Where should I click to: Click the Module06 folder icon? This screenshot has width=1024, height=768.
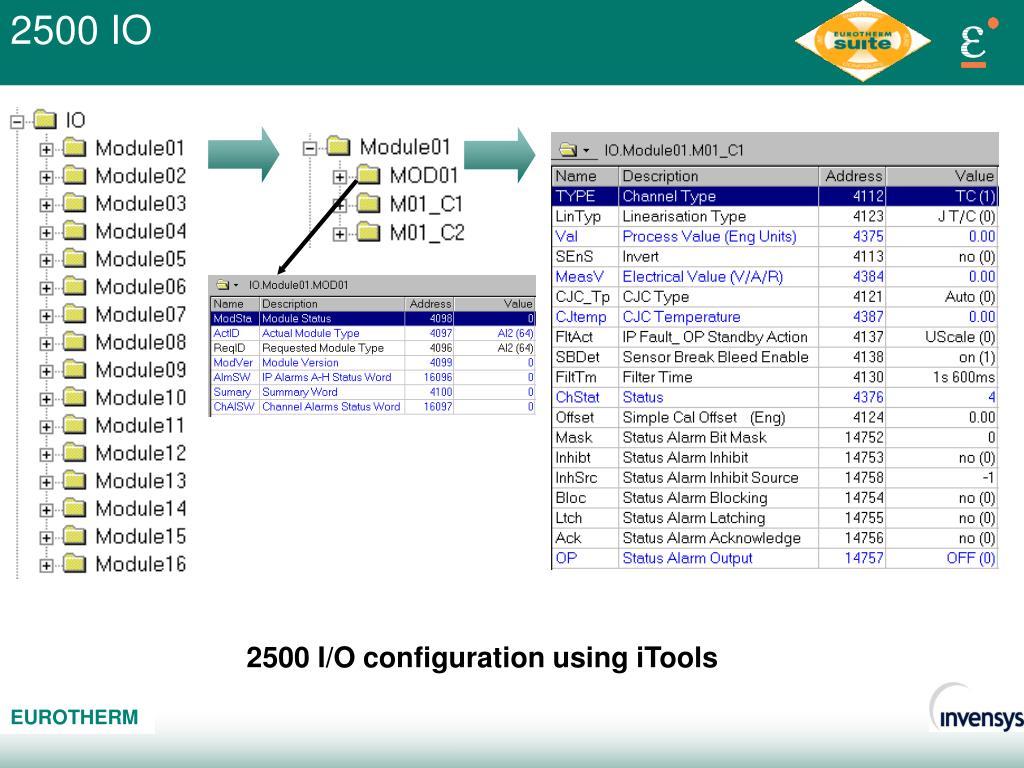click(74, 286)
